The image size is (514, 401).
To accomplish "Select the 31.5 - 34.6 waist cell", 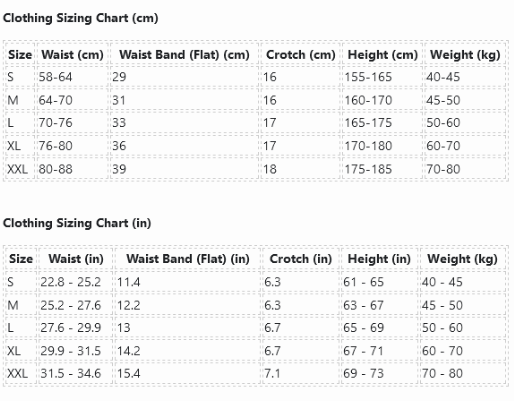I will (71, 374).
